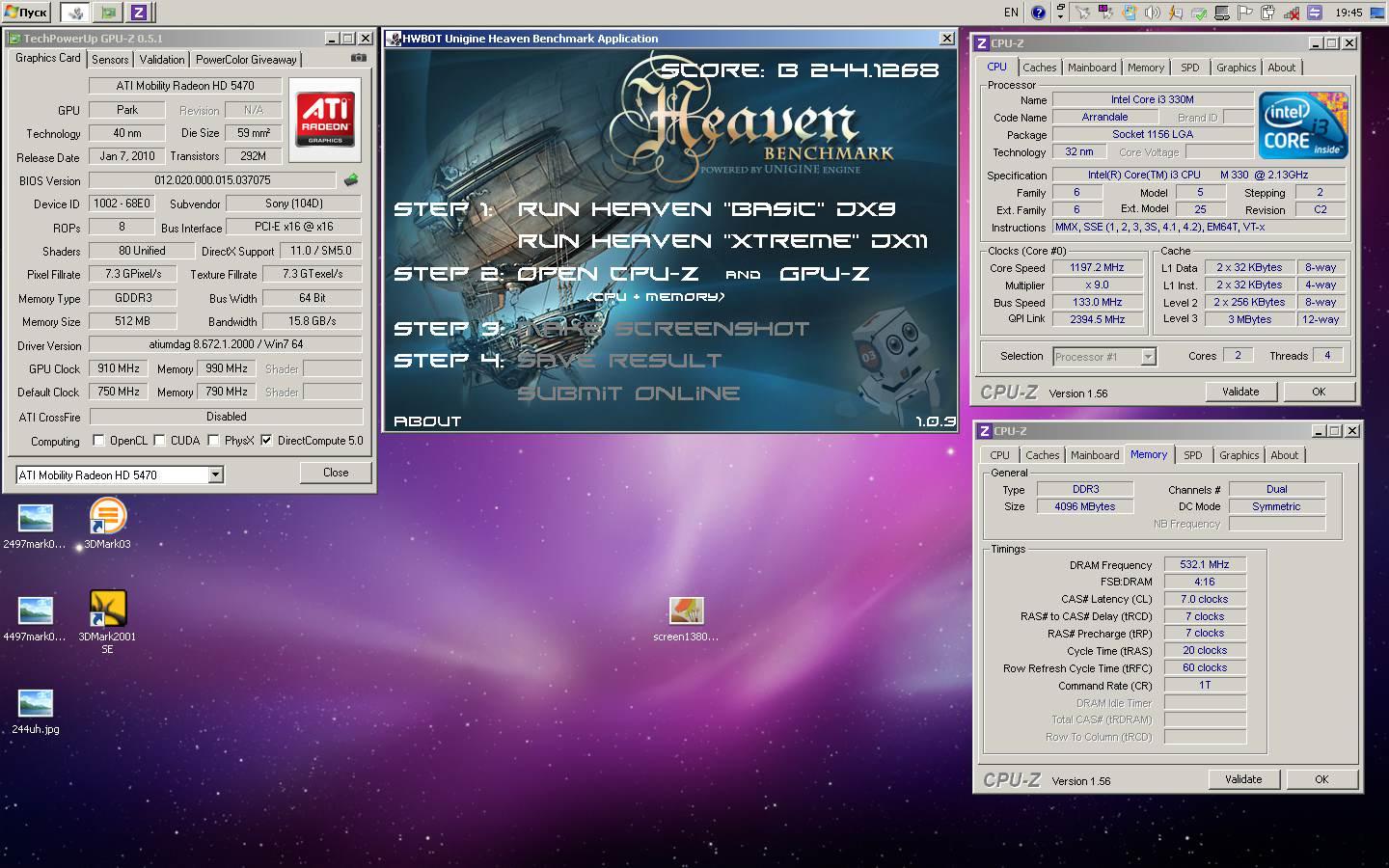Enable the PhysX checkbox in GPU-Z

tap(213, 441)
